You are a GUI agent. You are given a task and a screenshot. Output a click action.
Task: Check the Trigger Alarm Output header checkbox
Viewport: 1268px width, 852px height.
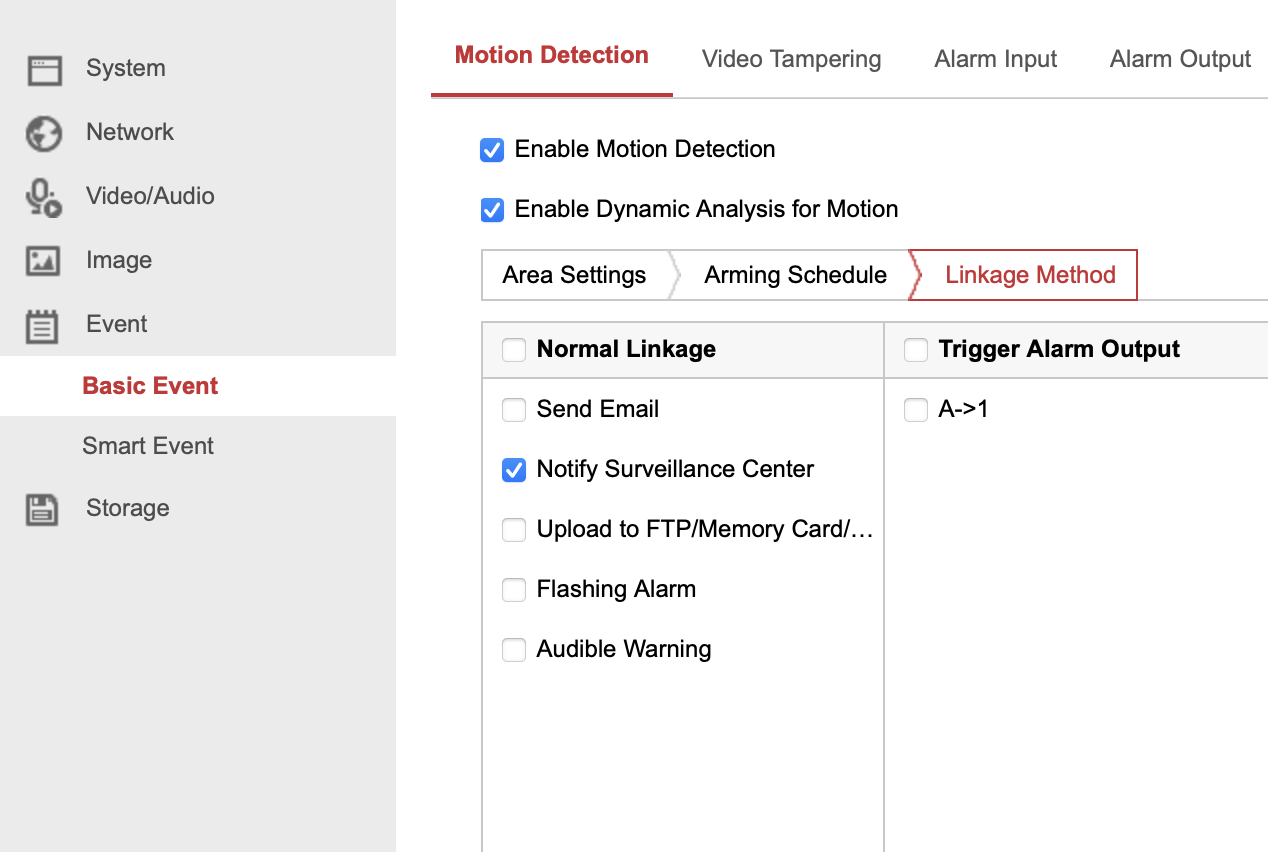point(915,349)
